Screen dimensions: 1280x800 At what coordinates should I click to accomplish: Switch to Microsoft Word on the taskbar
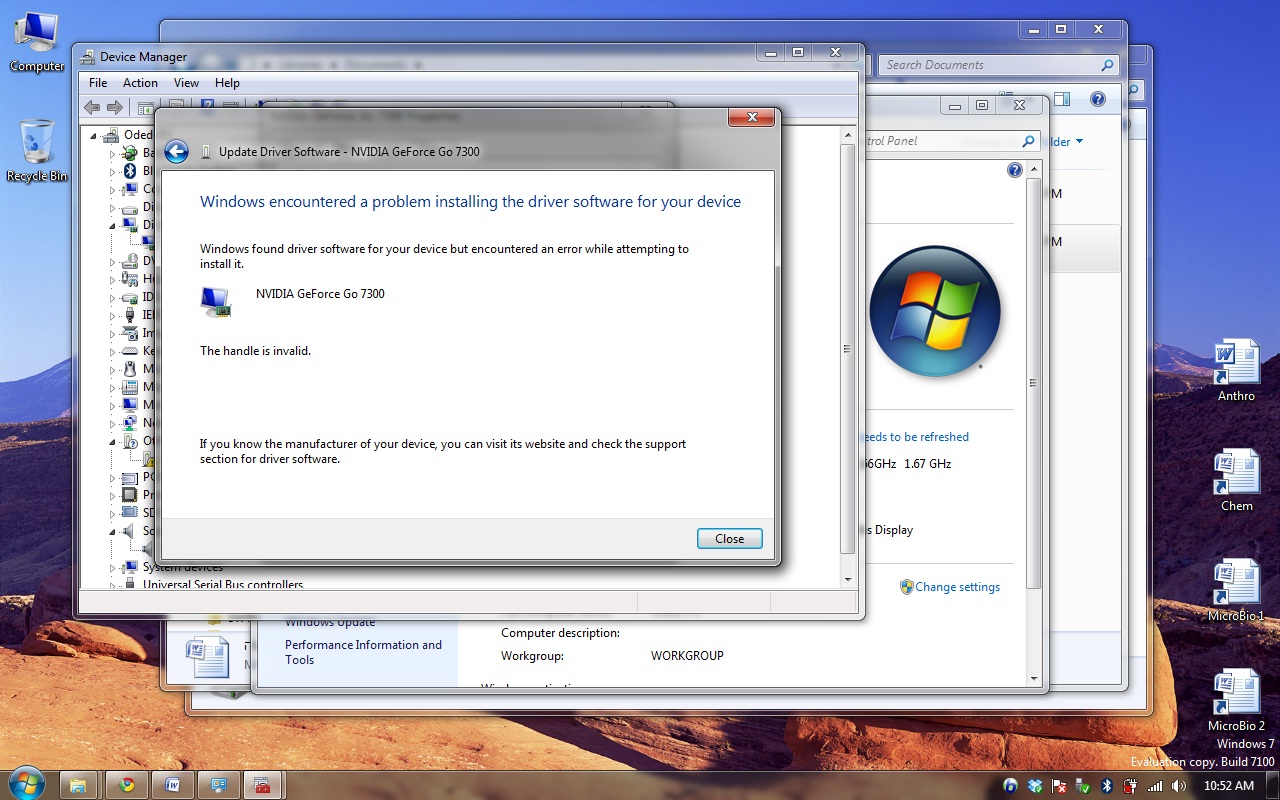click(x=172, y=784)
